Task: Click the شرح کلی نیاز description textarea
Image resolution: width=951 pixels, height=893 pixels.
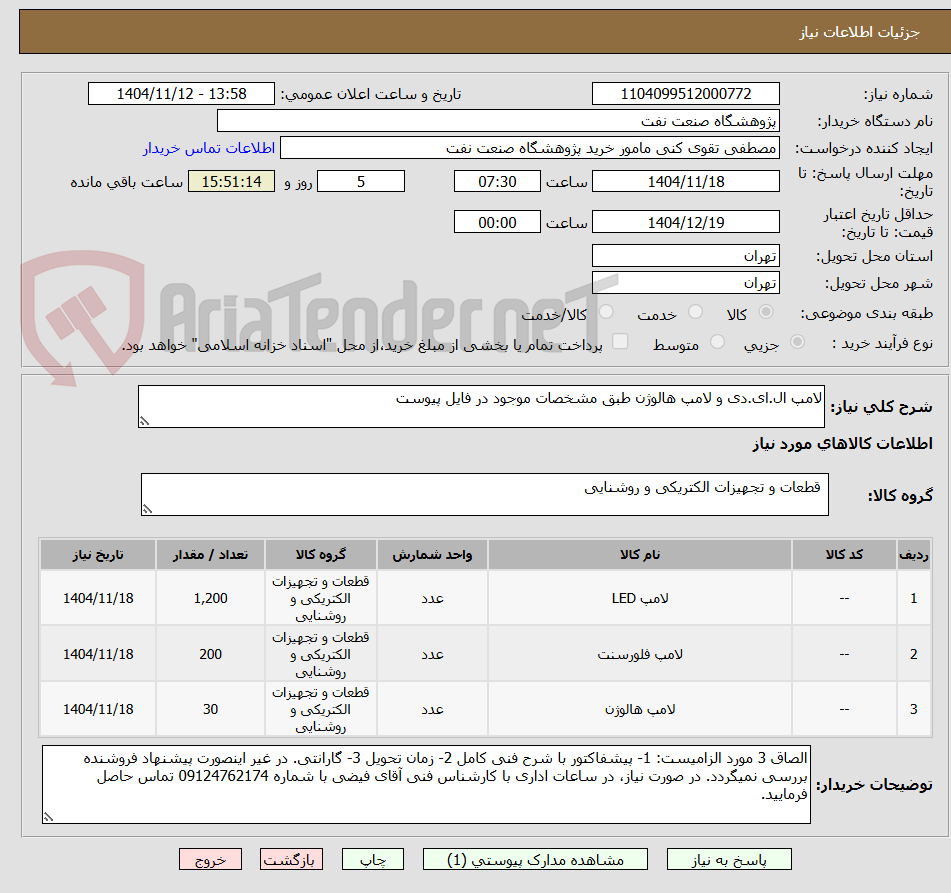Action: [482, 406]
